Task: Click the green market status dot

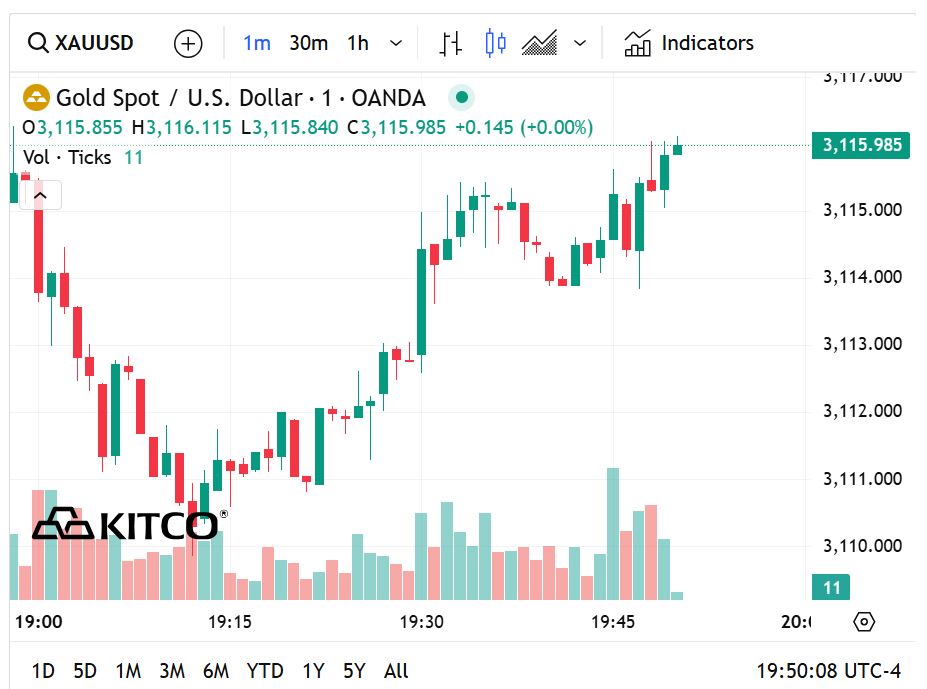Action: (462, 97)
